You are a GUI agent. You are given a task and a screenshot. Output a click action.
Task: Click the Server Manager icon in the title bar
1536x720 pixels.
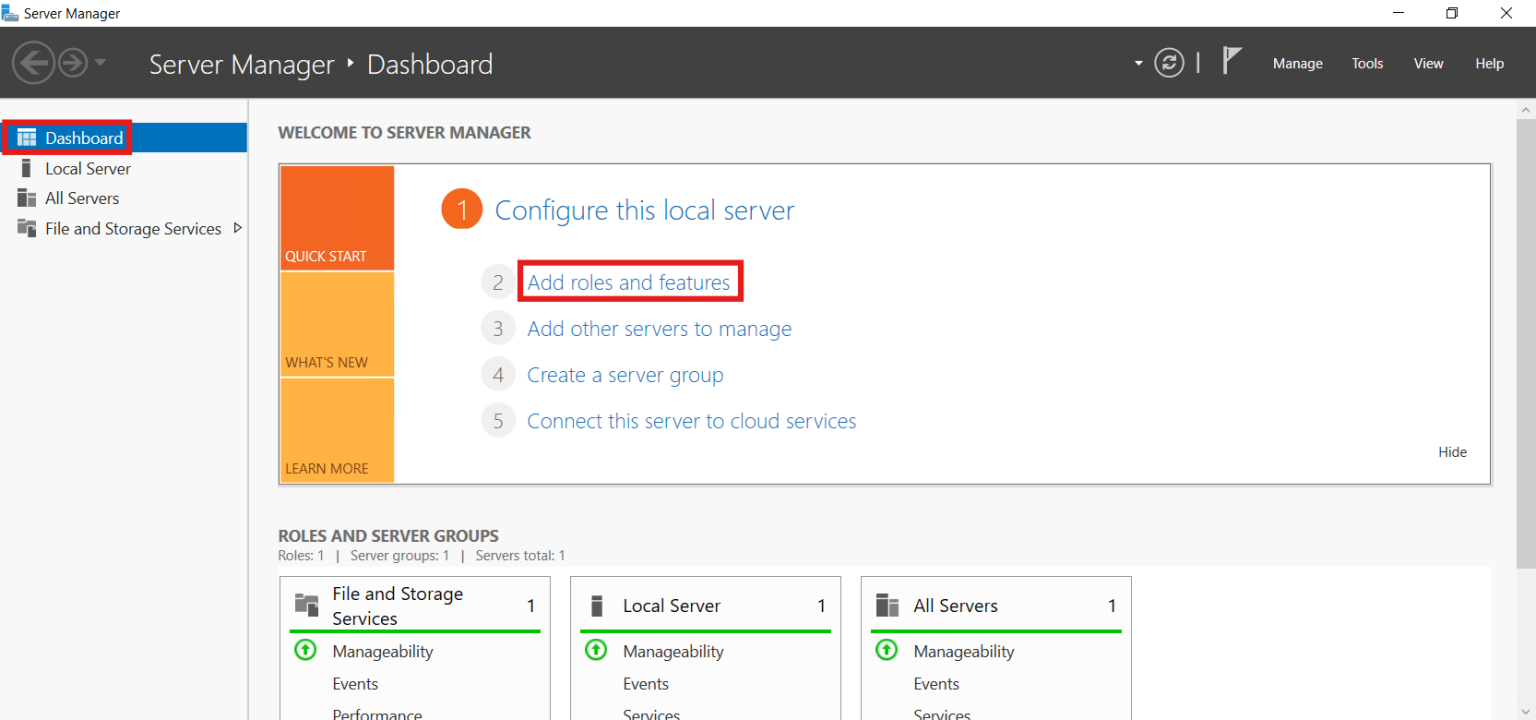pyautogui.click(x=12, y=12)
